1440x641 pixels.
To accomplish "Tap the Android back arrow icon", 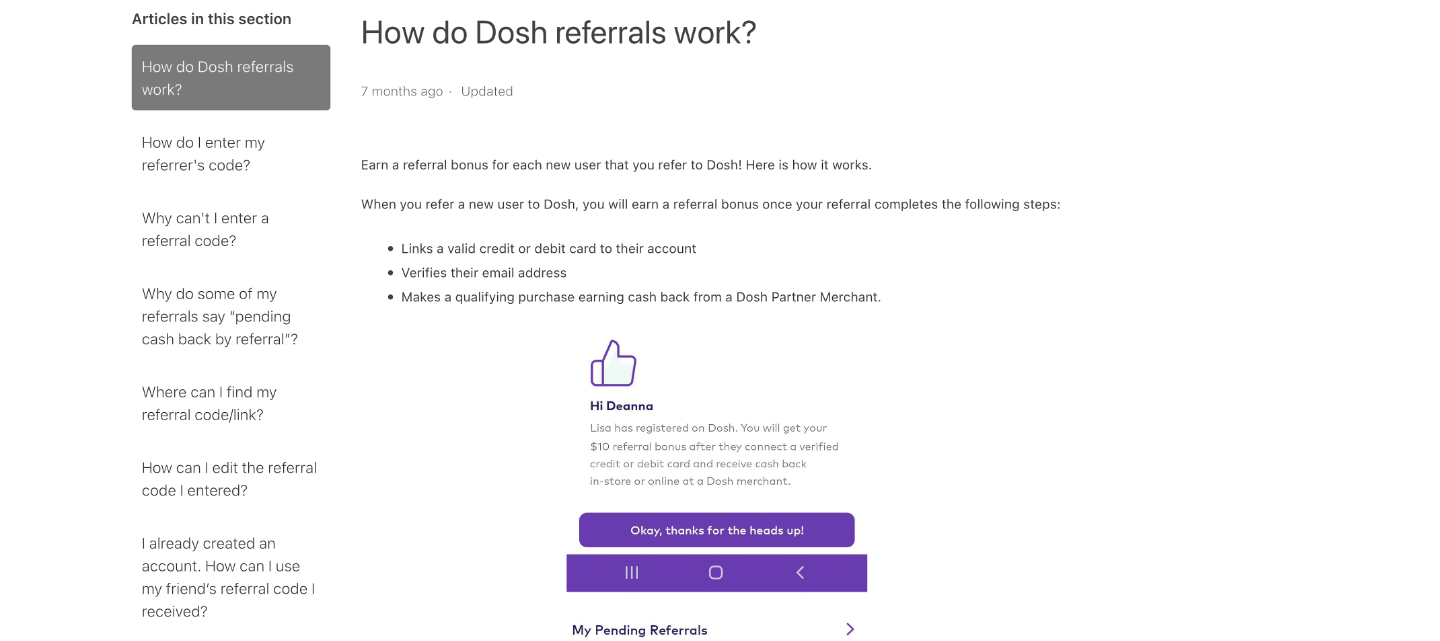I will click(x=800, y=573).
